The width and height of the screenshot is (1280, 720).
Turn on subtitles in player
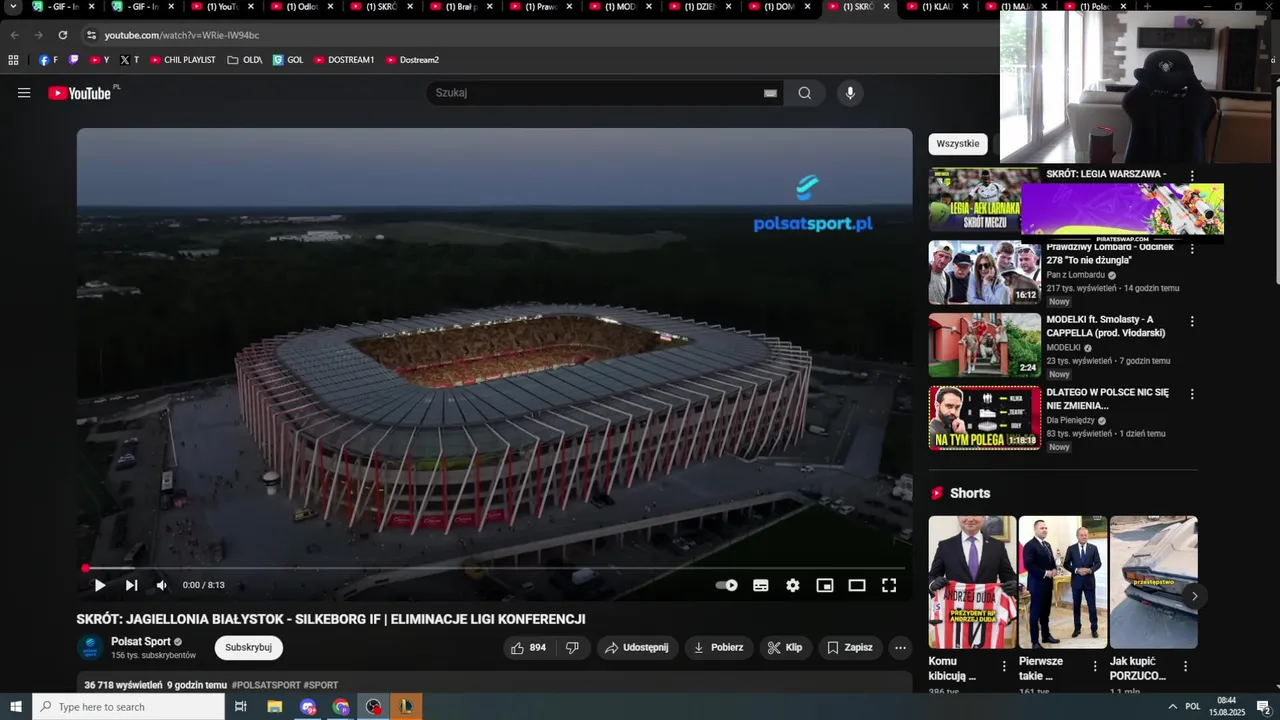click(761, 585)
